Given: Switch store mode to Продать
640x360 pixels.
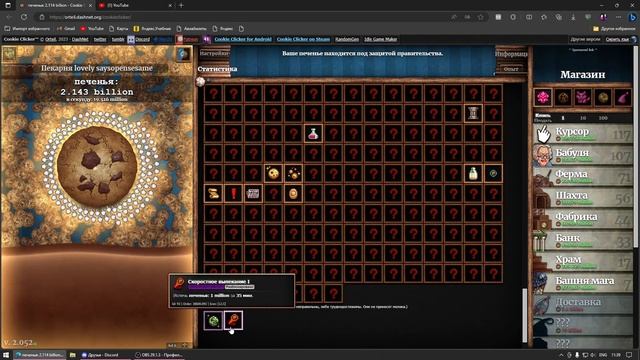Looking at the screenshot, I should pyautogui.click(x=543, y=120).
